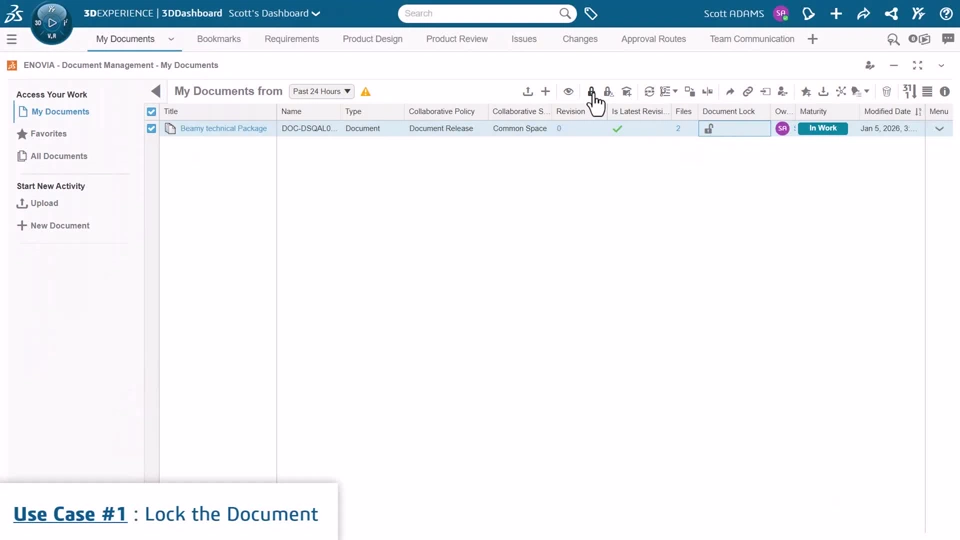Click the tag icon beside search bar

coord(591,13)
